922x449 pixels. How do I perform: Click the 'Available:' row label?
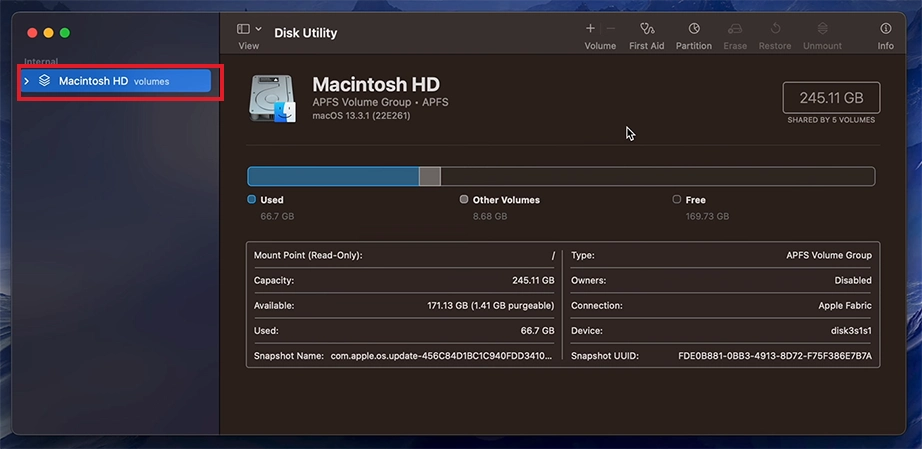point(274,306)
